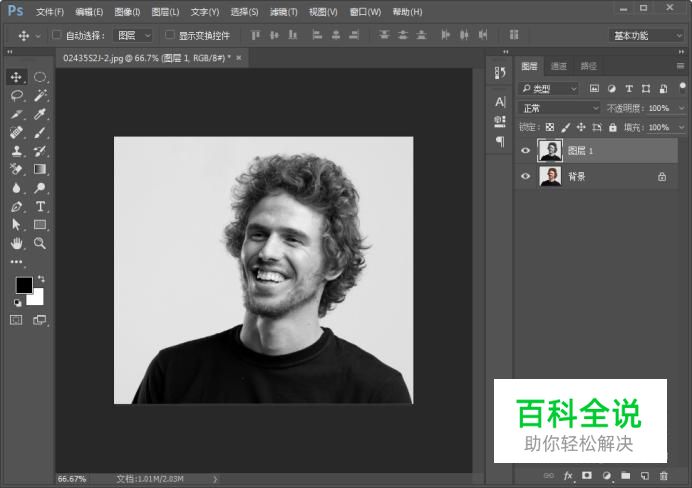
Task: Open the 正常 blend mode dropdown
Action: [x=560, y=108]
